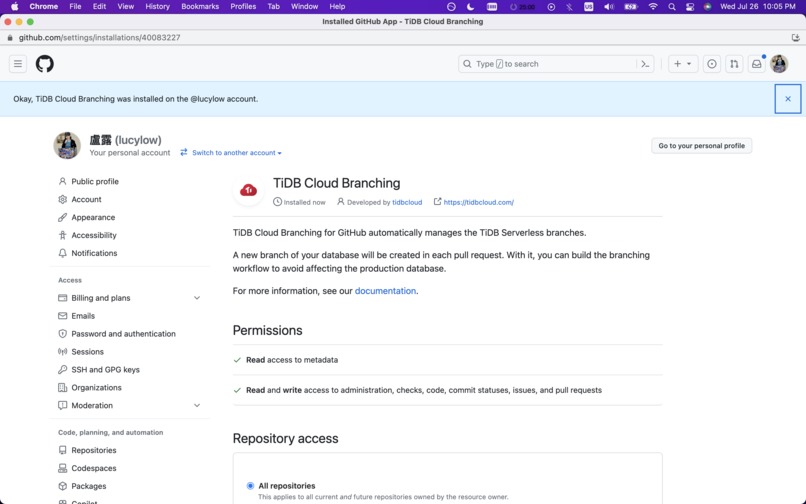Open the Chrome menu in menu bar
The image size is (806, 504).
(x=44, y=7)
